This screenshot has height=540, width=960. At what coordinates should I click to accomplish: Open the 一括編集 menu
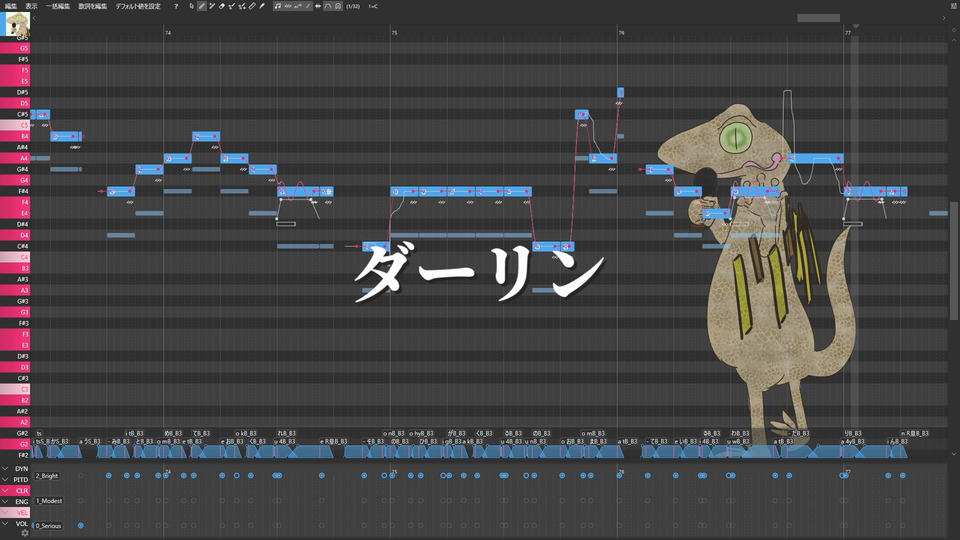point(58,6)
